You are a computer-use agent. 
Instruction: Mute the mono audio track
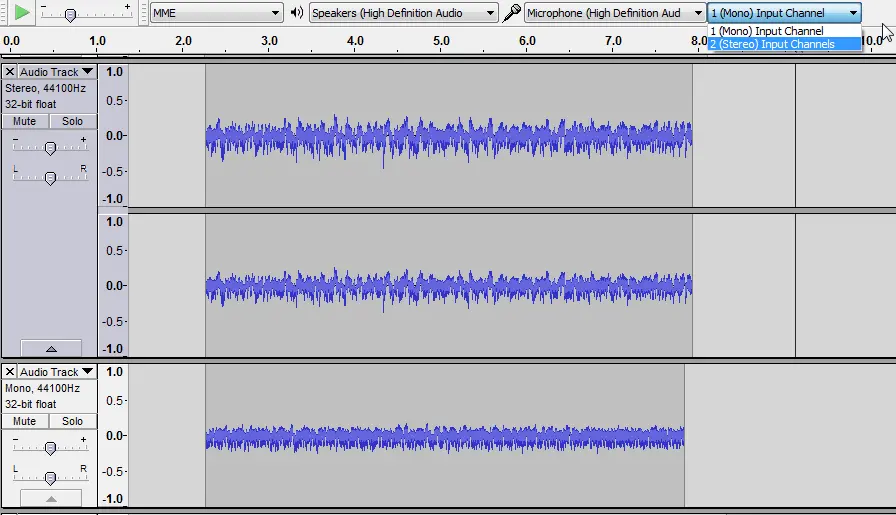click(x=25, y=421)
